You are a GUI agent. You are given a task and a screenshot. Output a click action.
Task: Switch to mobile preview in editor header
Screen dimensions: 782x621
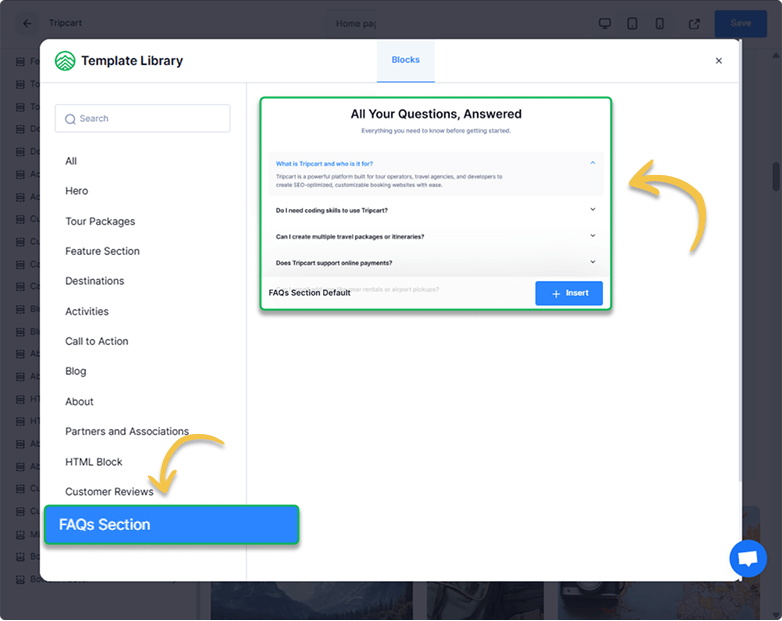659,23
